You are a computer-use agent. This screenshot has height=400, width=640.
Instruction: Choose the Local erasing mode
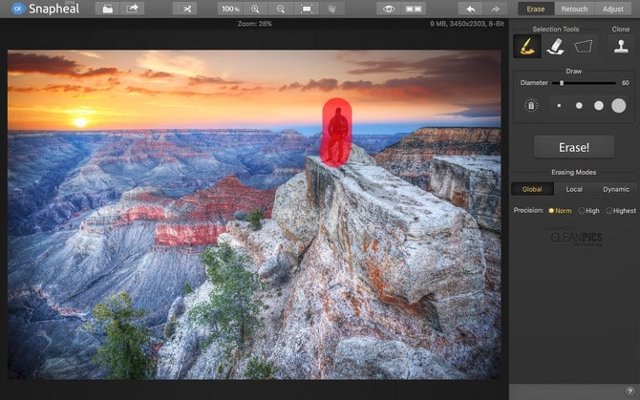coord(574,189)
